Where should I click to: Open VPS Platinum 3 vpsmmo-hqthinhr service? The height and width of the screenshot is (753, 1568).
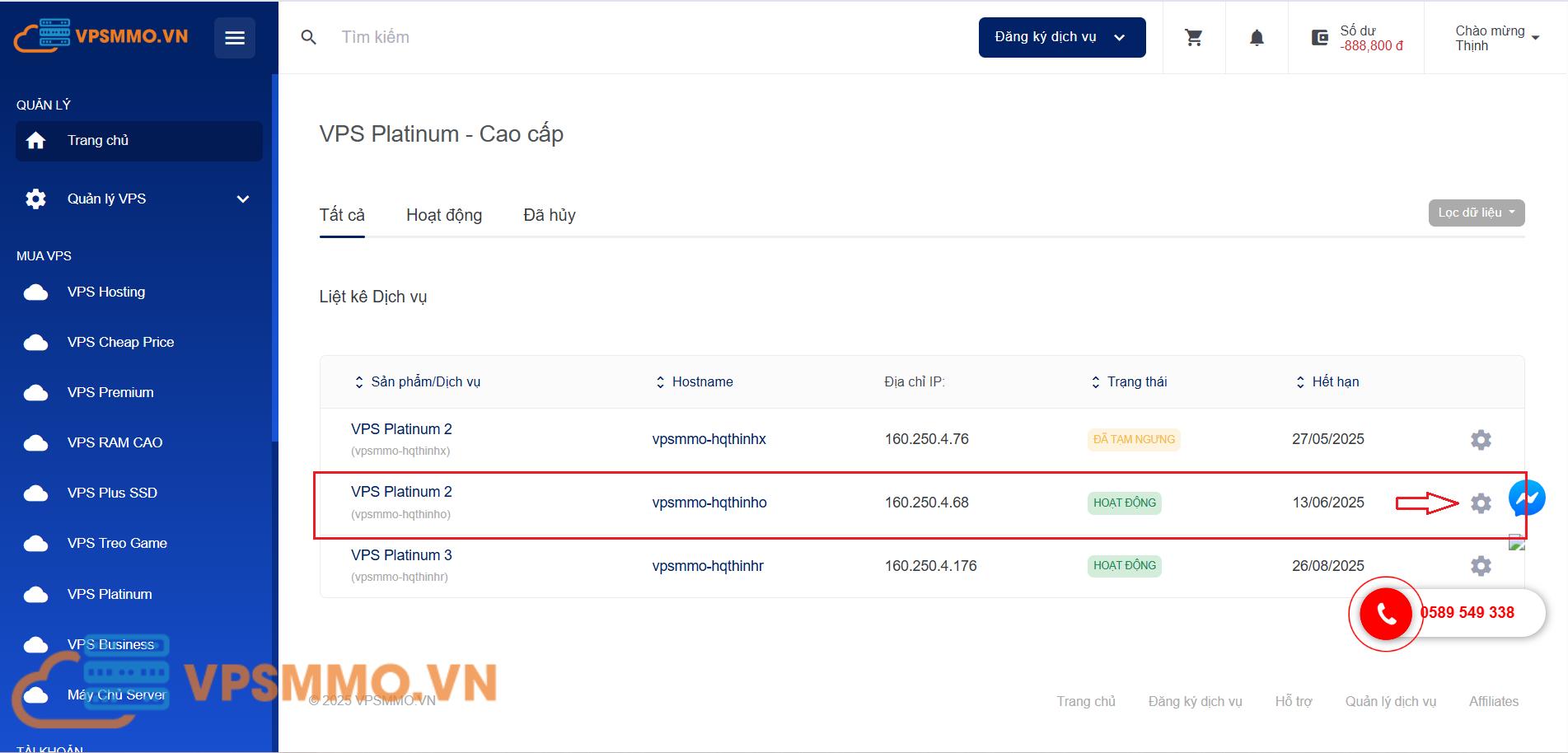click(401, 555)
